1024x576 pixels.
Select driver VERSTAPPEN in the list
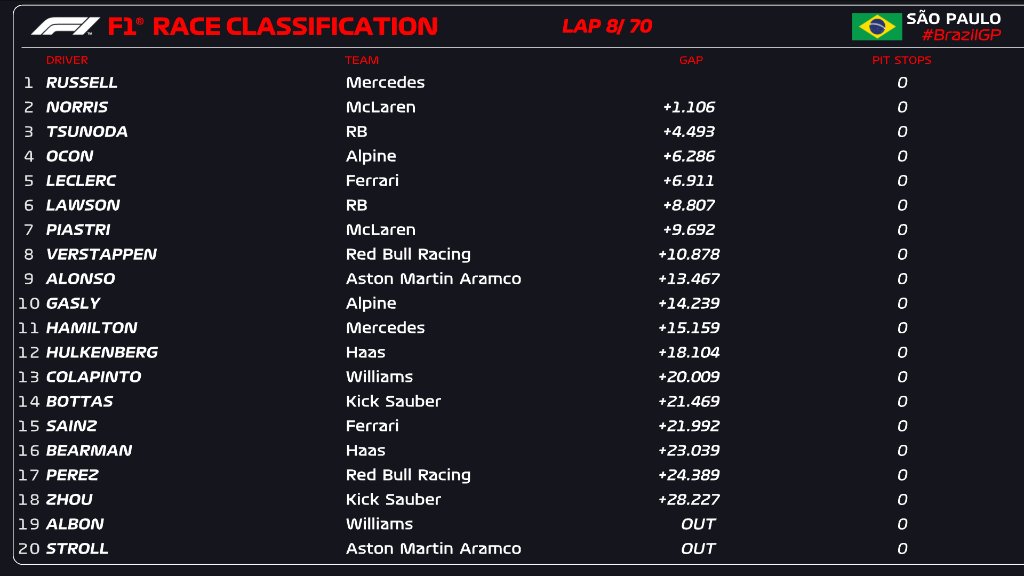[101, 254]
